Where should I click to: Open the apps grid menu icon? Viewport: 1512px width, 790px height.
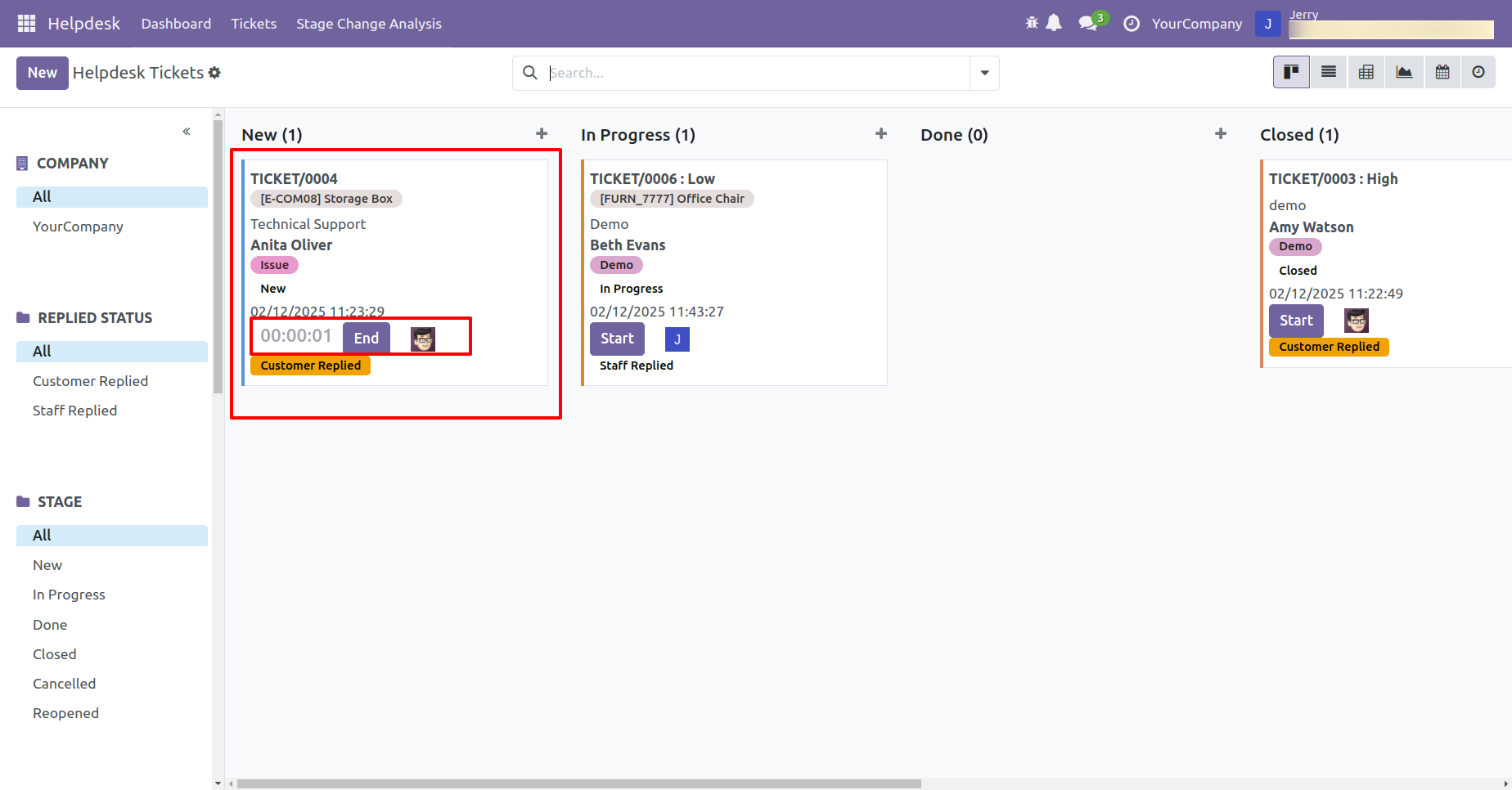tap(26, 24)
